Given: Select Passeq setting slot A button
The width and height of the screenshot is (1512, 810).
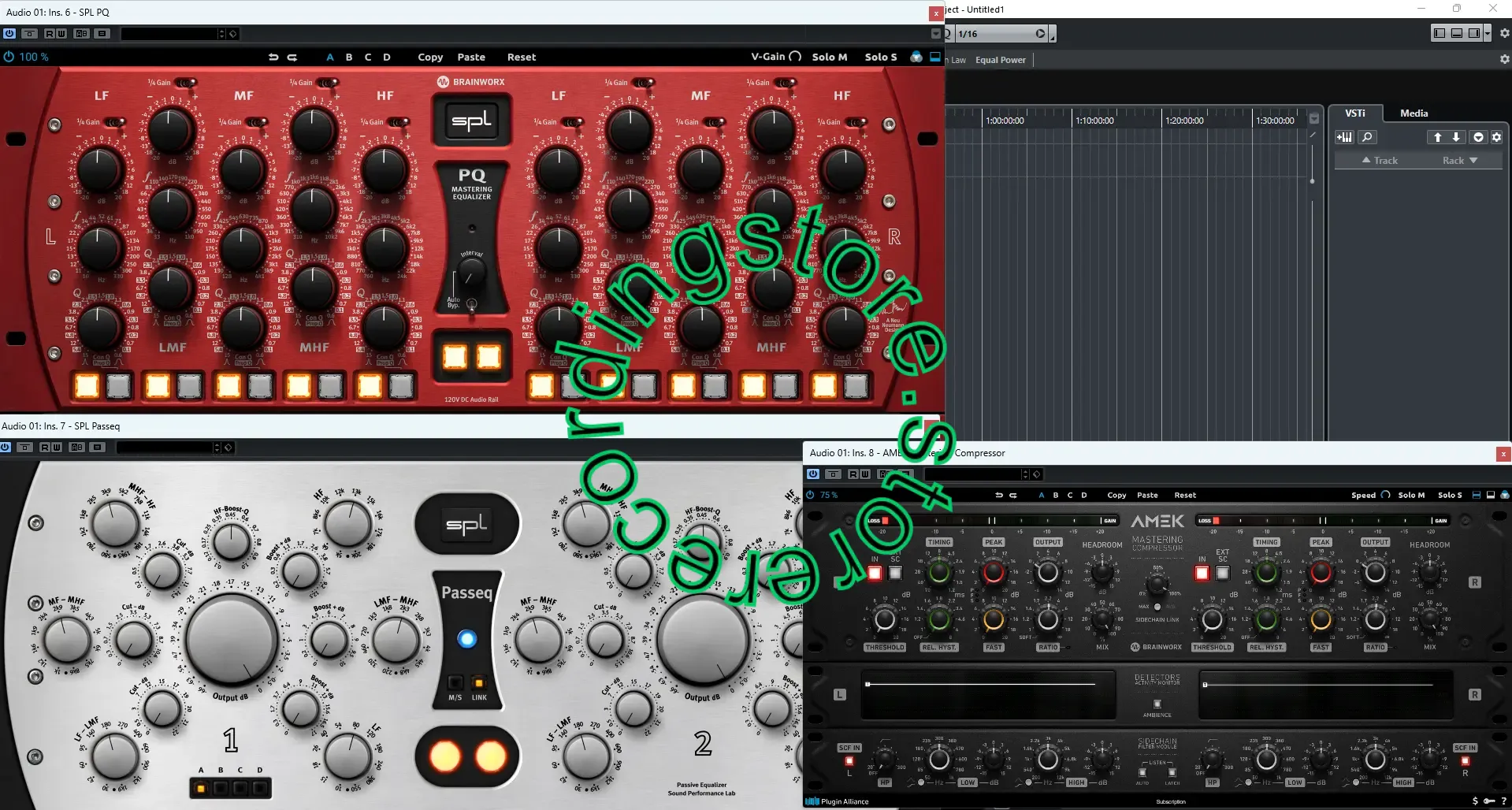Looking at the screenshot, I should click(x=201, y=787).
